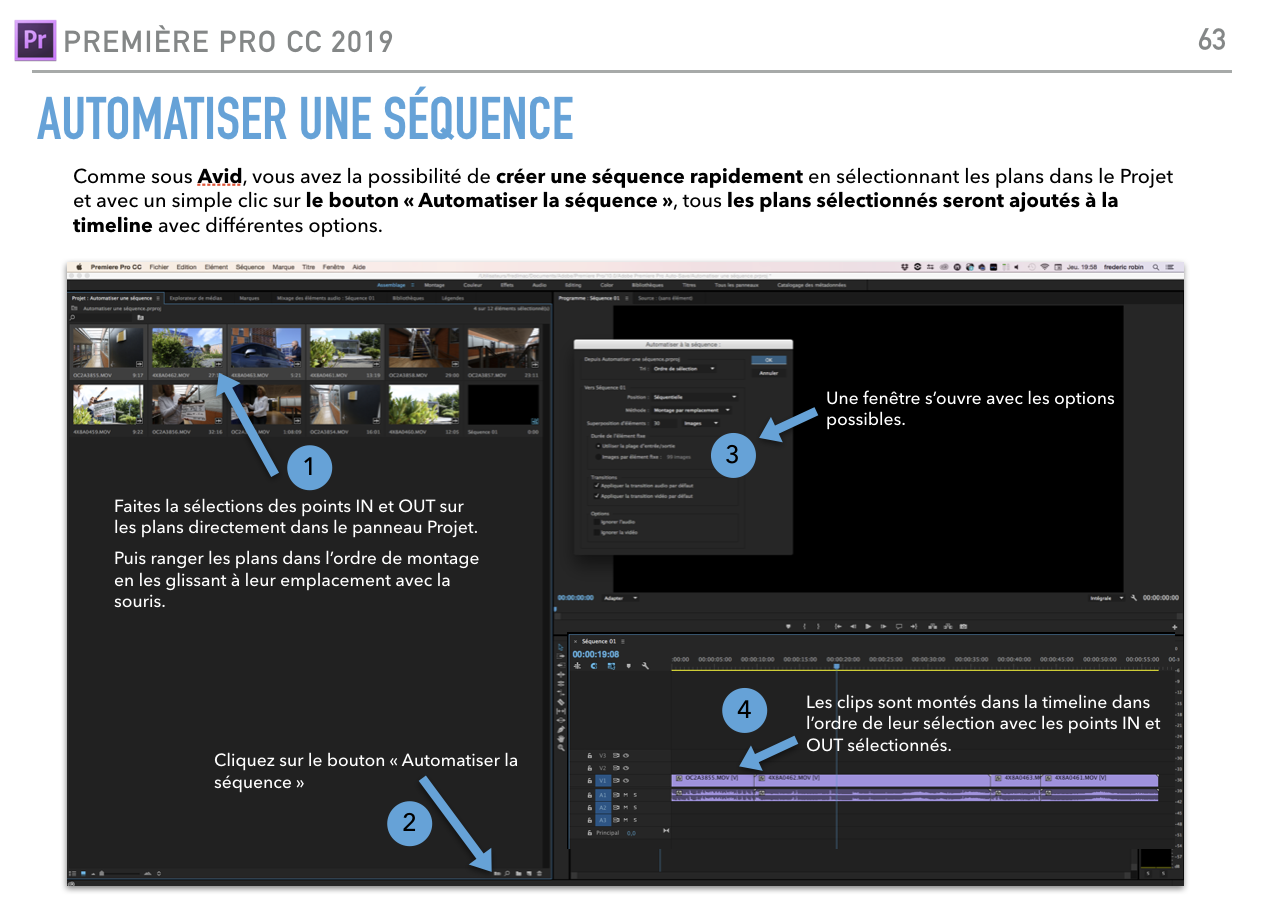
Task: Expand the Méthode Montage par remplacement dropdown
Action: tap(692, 410)
